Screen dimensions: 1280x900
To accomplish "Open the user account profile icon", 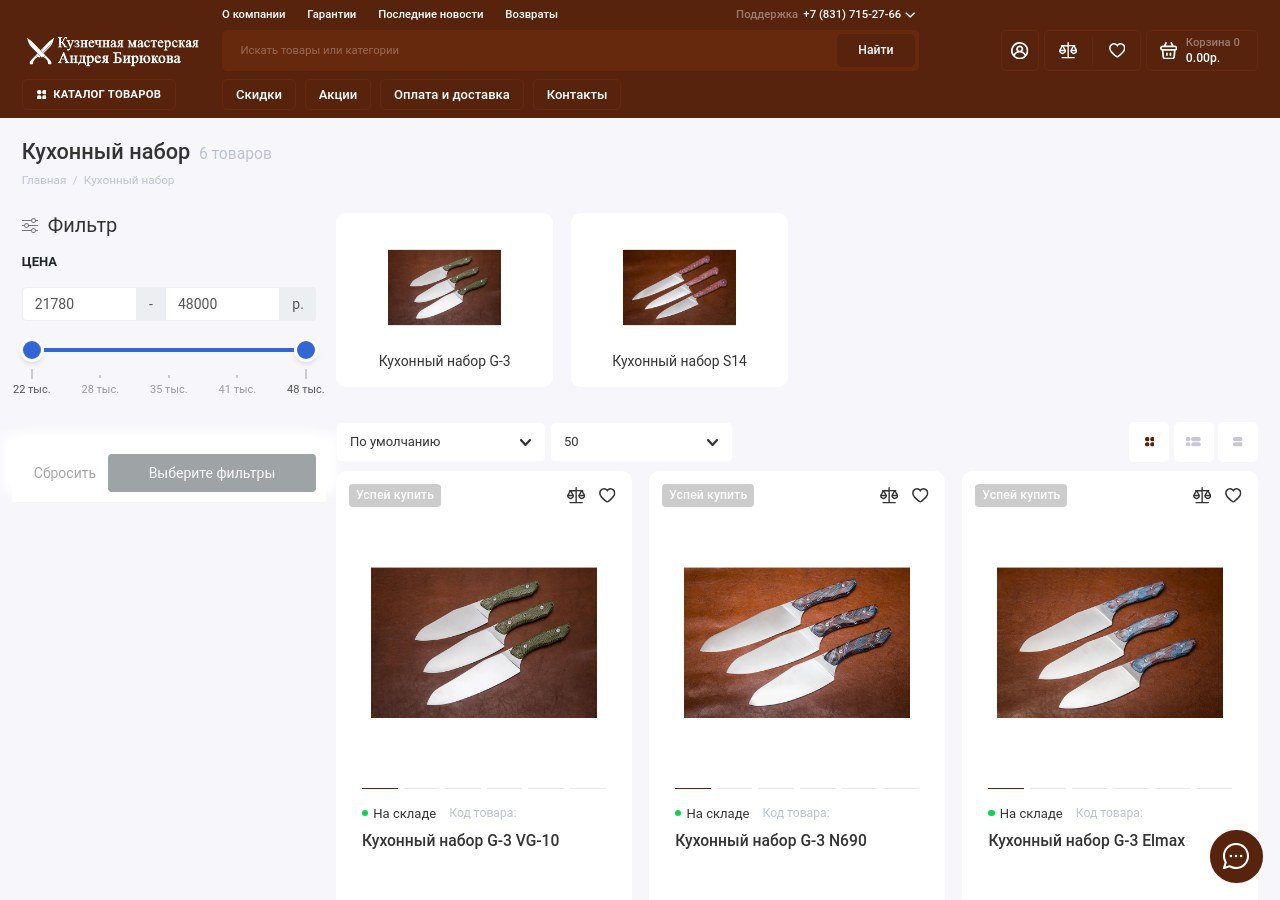I will pyautogui.click(x=1019, y=51).
